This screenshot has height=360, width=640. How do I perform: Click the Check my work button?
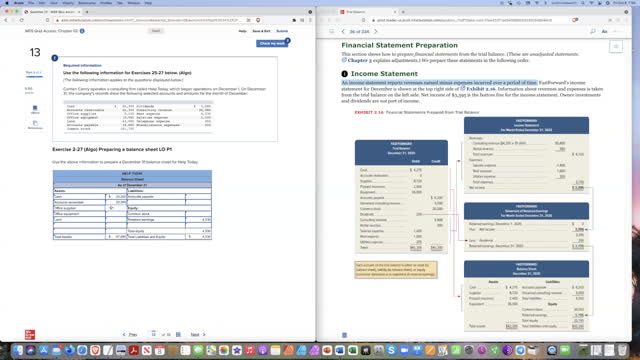point(272,43)
